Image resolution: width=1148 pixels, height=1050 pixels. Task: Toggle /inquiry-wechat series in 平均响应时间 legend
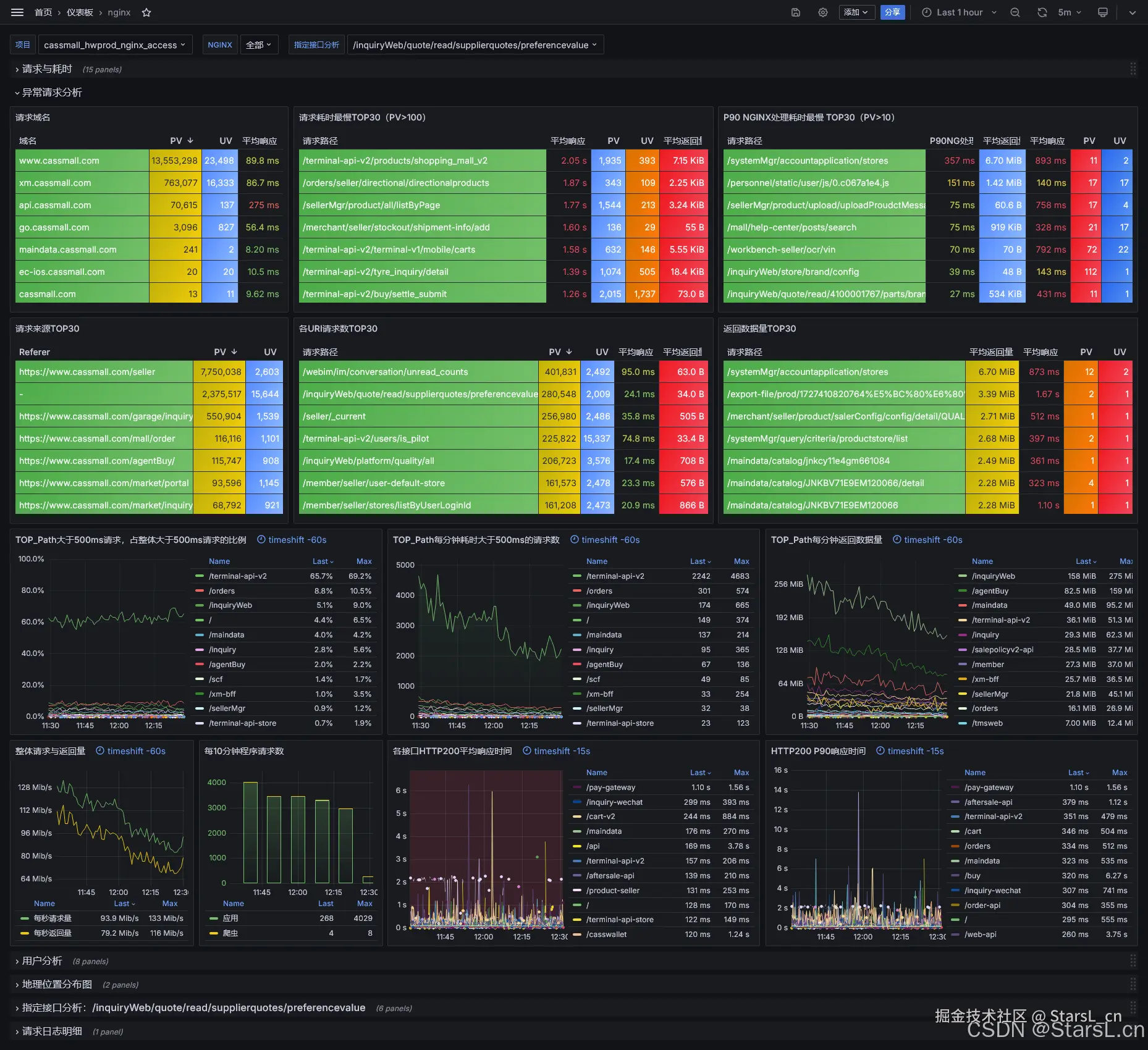[x=614, y=802]
